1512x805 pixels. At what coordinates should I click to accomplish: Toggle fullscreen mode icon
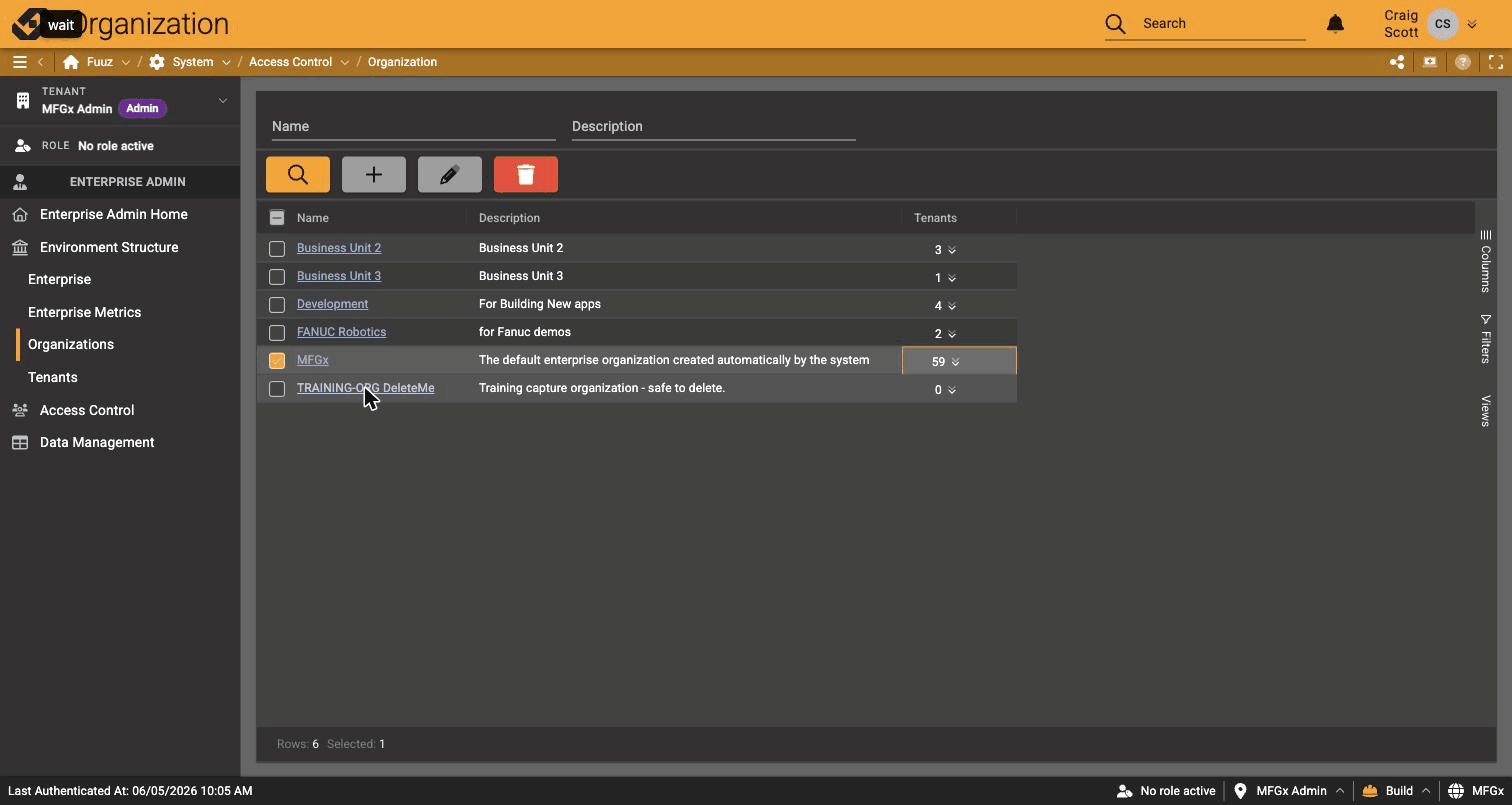(x=1496, y=62)
